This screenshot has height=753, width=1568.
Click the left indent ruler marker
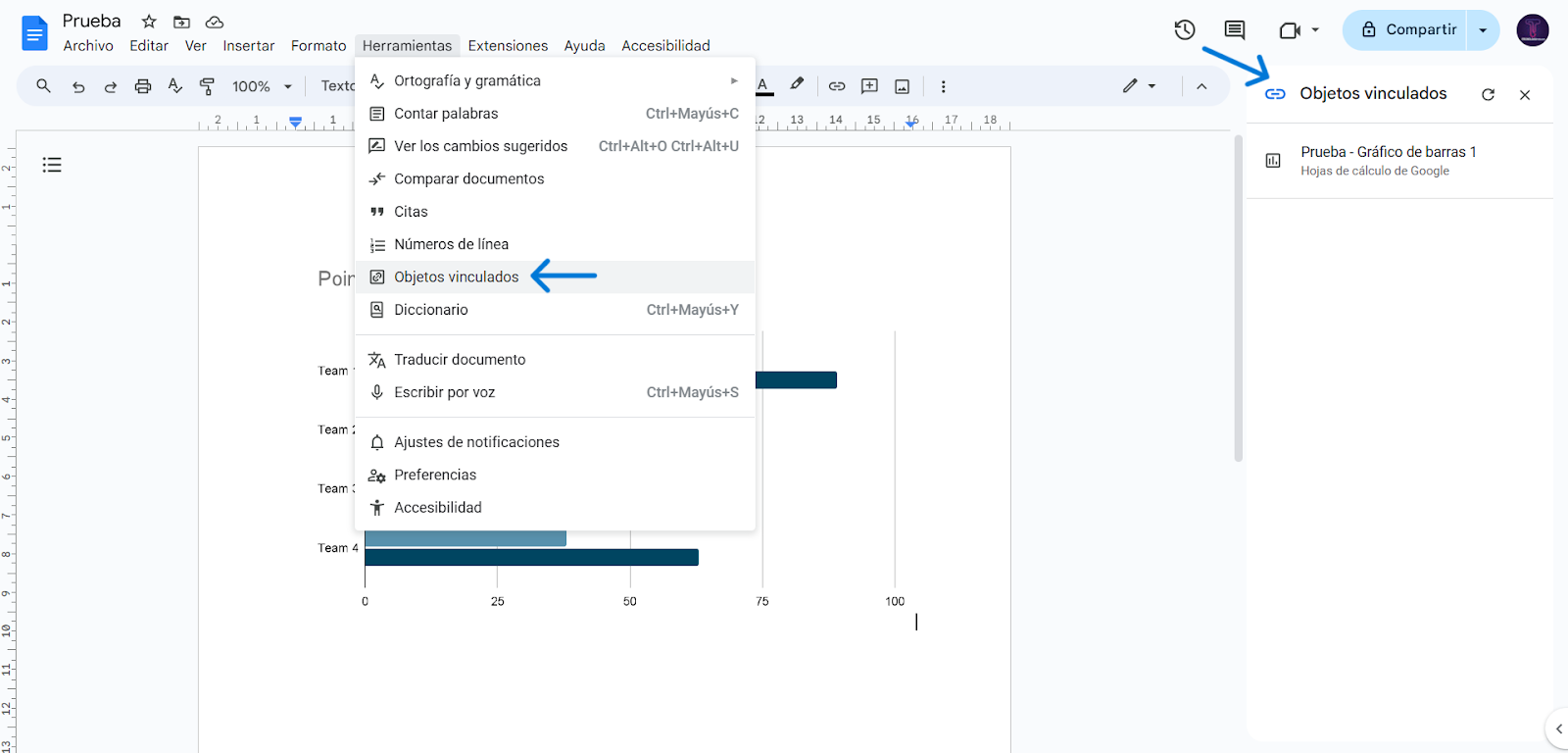(x=296, y=123)
